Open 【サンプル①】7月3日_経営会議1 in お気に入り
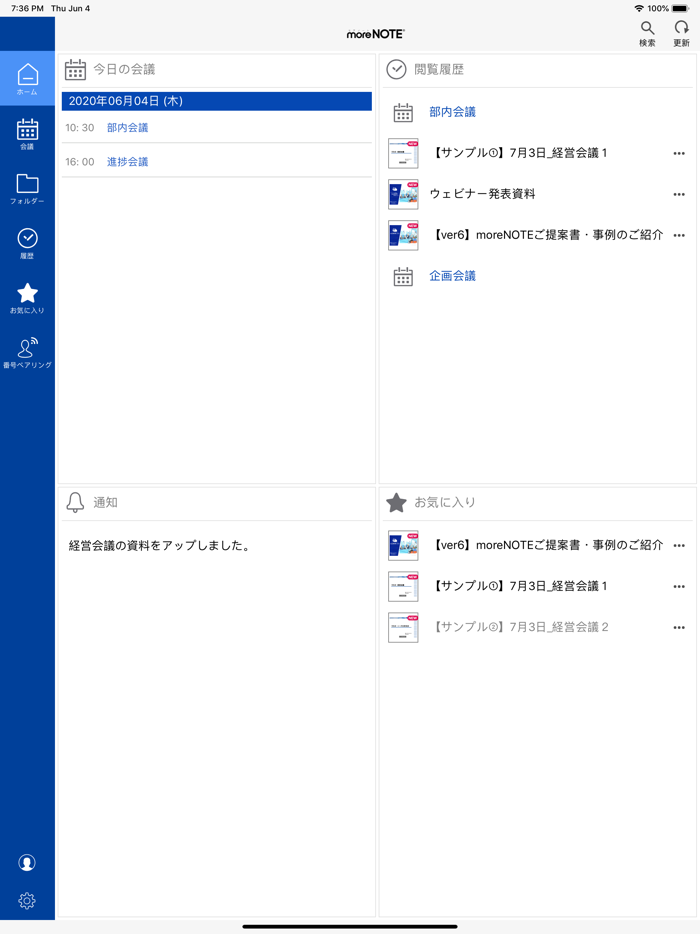Viewport: 700px width, 934px height. (x=519, y=586)
